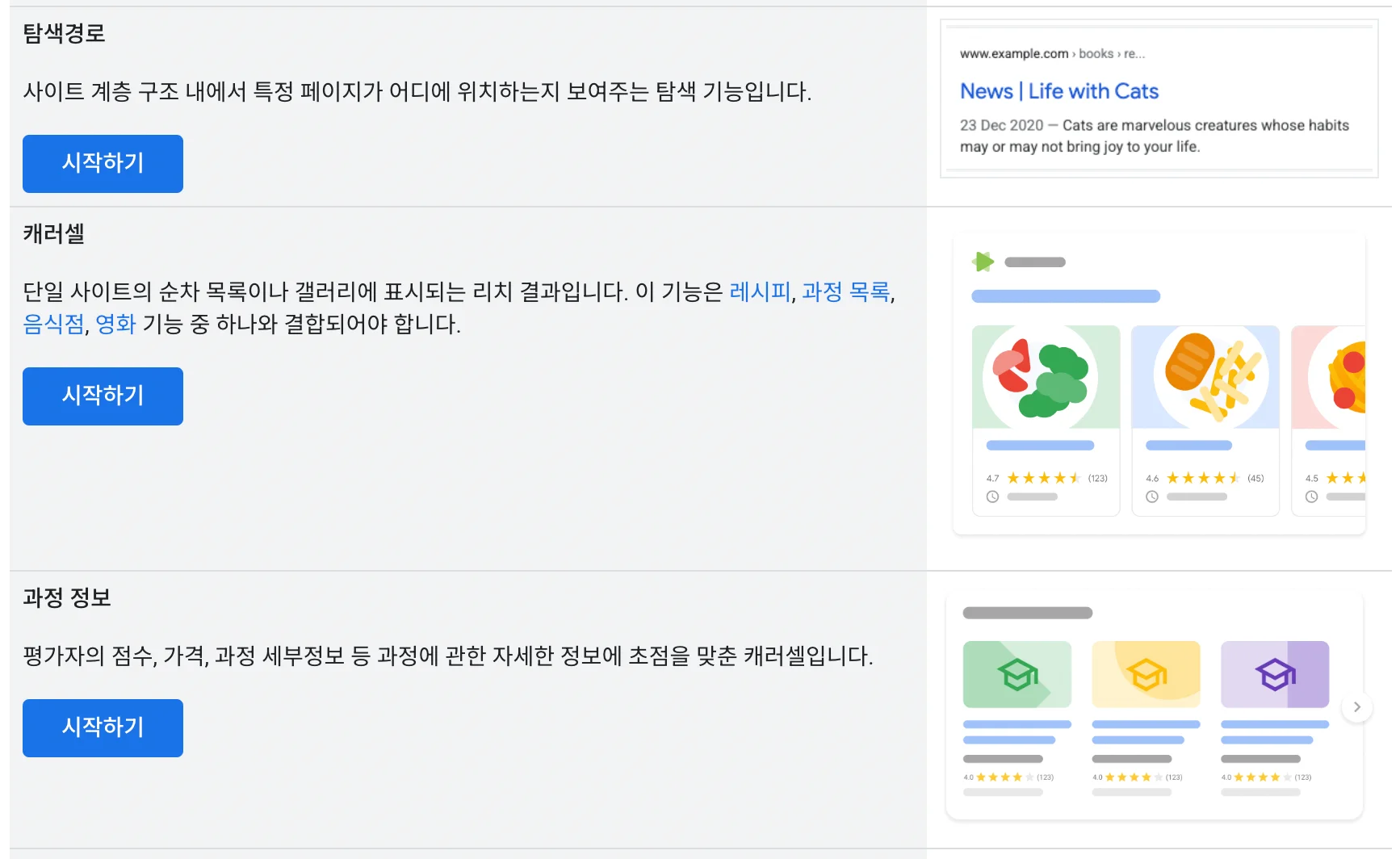Click the green site icon above recipe carousel
Image resolution: width=1400 pixels, height=859 pixels.
[983, 262]
